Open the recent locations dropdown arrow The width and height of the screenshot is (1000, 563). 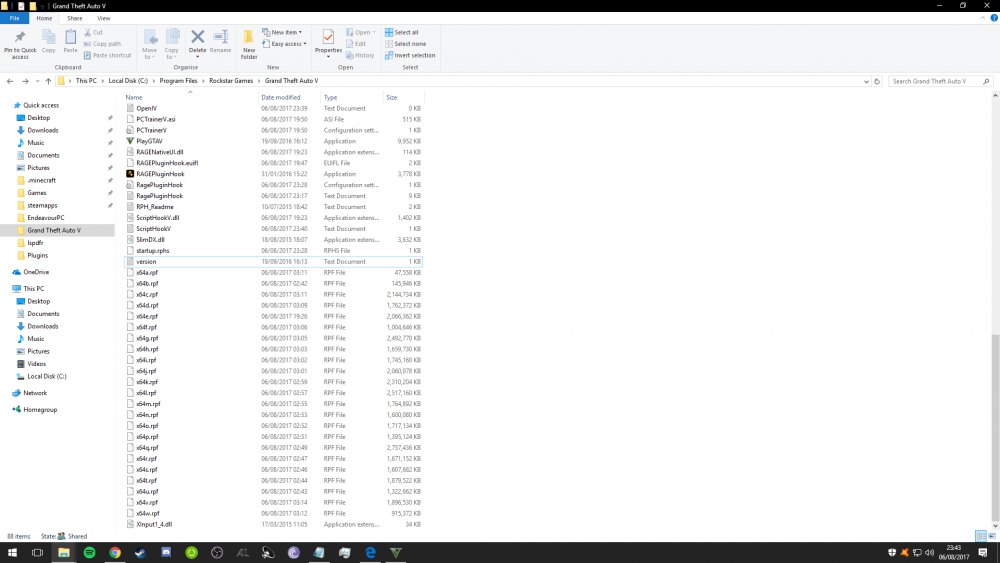pyautogui.click(x=38, y=81)
